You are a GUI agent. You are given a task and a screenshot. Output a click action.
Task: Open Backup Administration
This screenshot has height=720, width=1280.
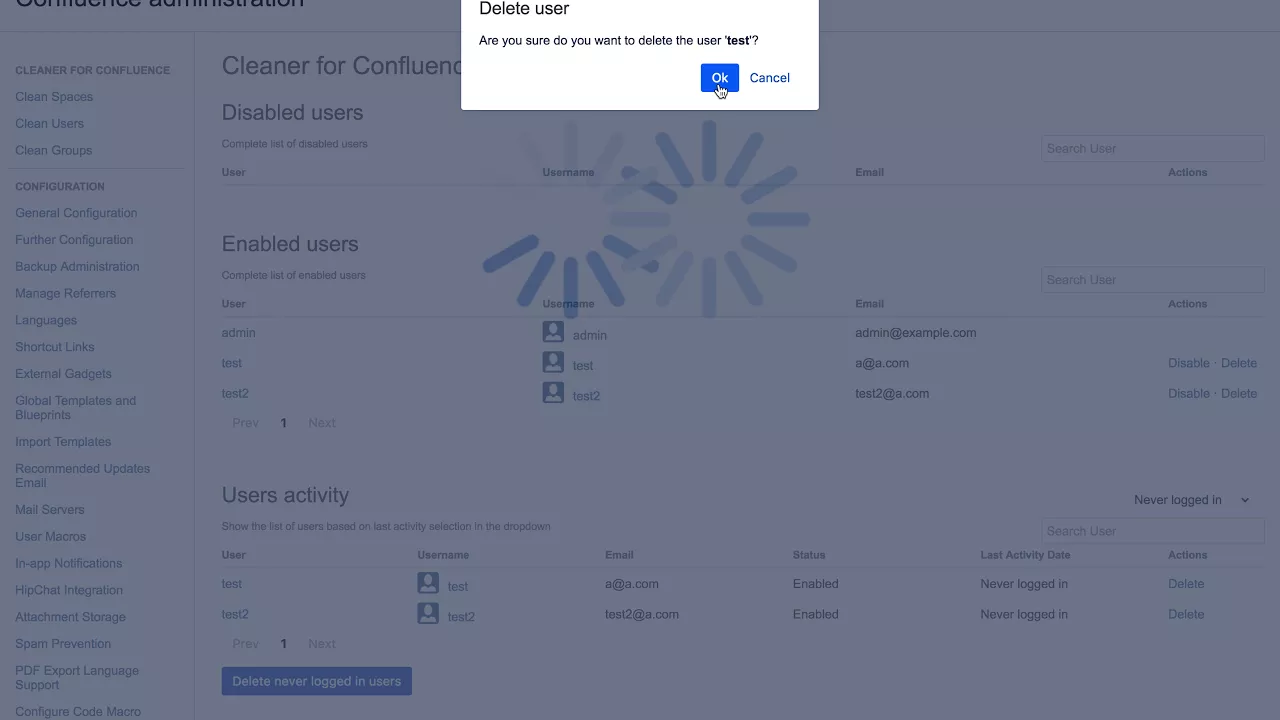(77, 267)
